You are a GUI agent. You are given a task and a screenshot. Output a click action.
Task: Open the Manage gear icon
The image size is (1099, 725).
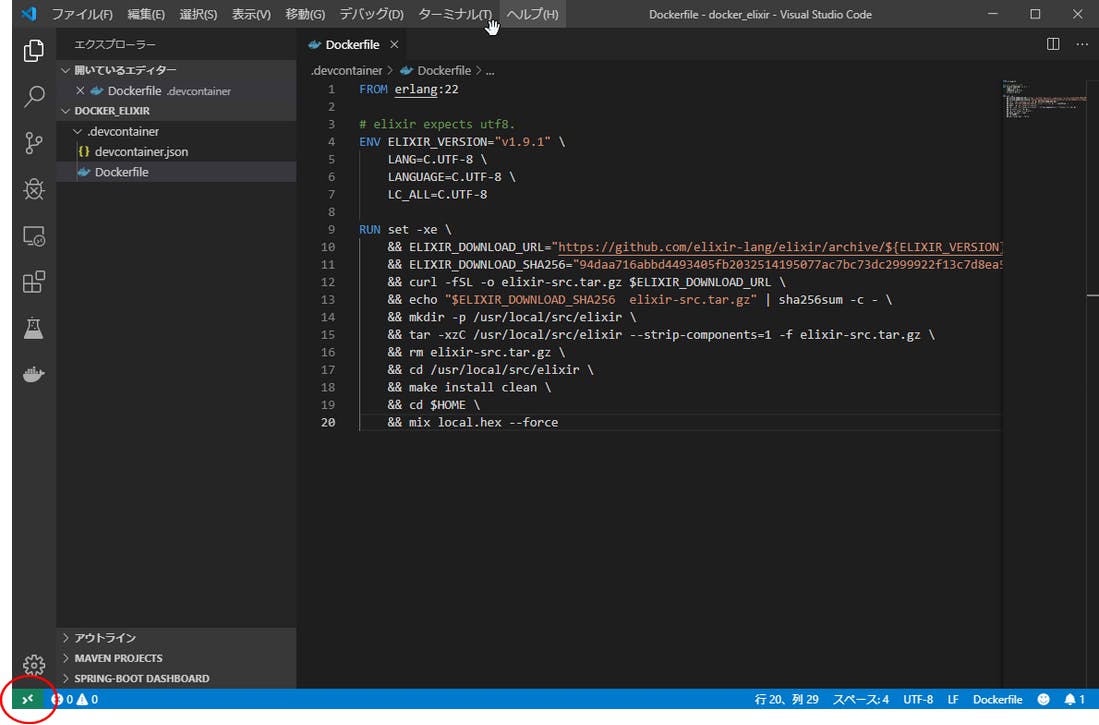(x=34, y=665)
